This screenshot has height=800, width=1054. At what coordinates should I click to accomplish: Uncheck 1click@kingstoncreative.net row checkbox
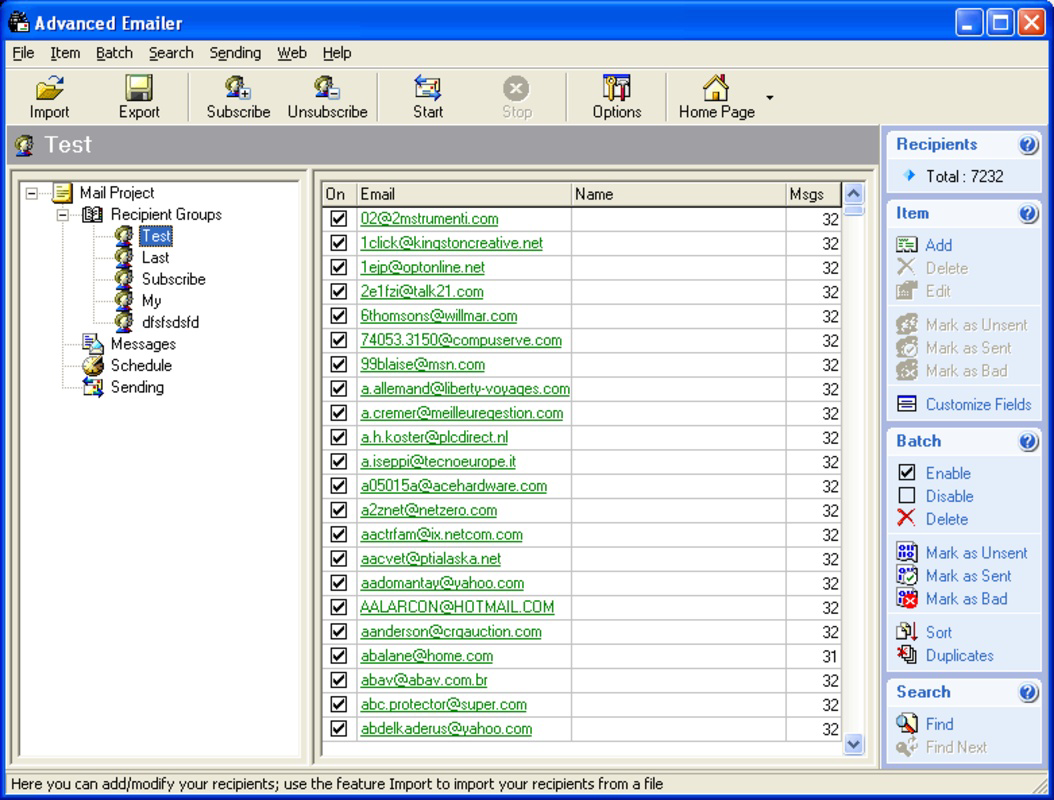339,243
